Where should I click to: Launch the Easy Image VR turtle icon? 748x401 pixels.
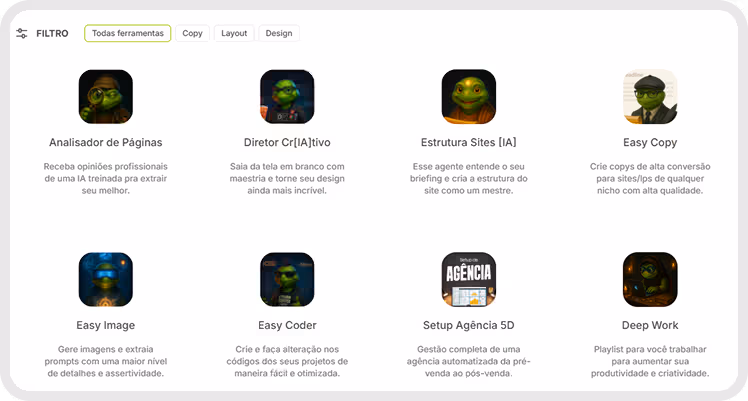tap(106, 279)
